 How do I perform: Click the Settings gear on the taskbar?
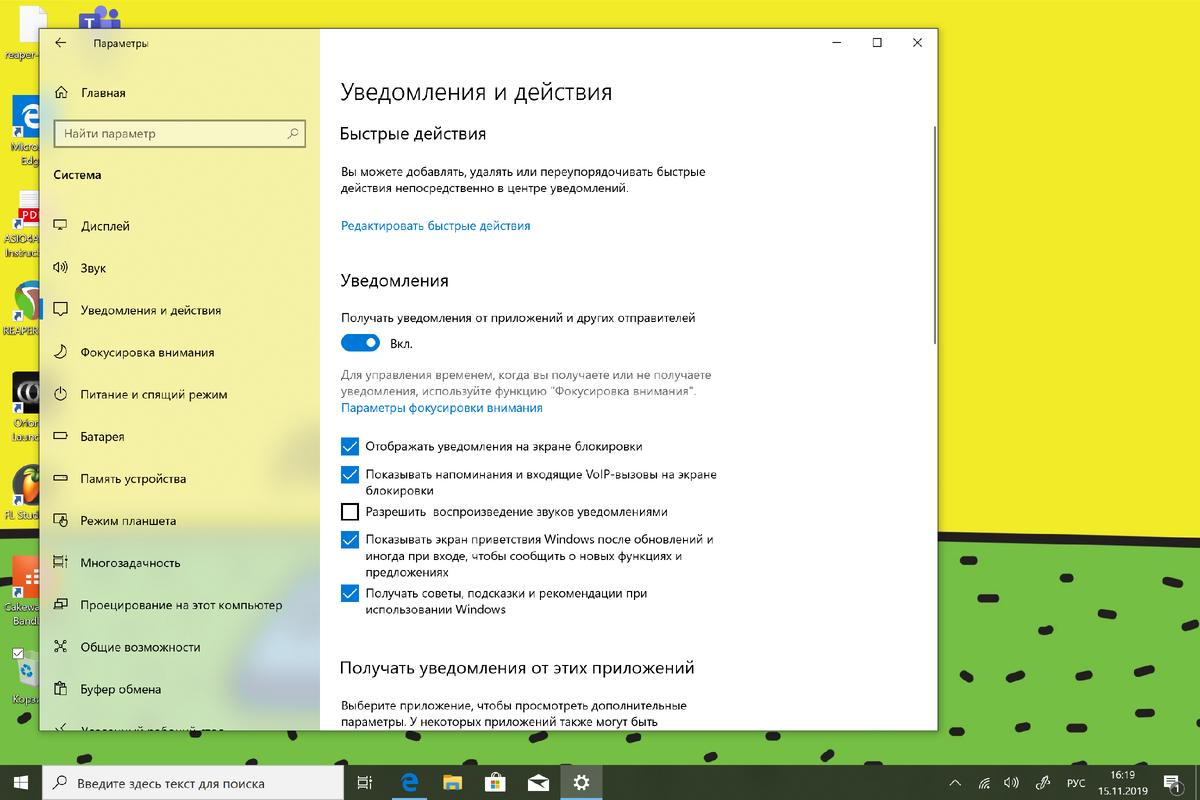coord(581,783)
